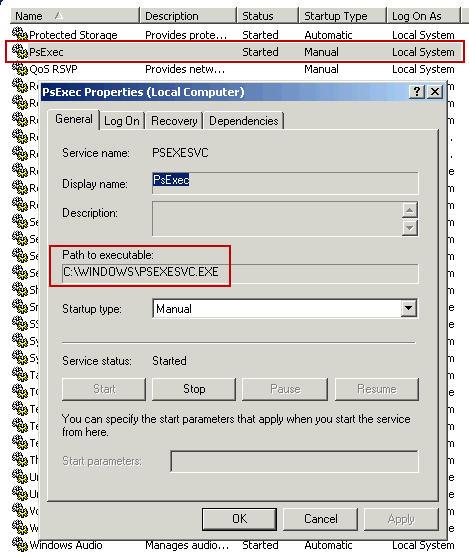Click the OK button
469x552 pixels.
coord(239,519)
